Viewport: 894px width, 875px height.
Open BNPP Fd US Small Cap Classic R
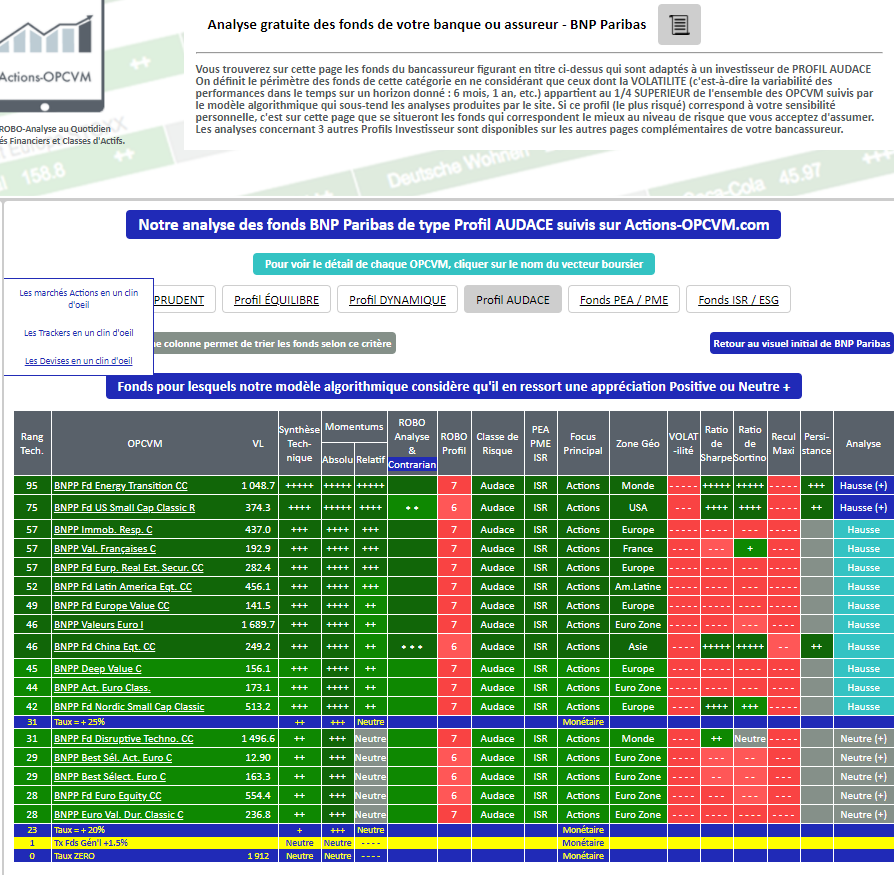124,507
